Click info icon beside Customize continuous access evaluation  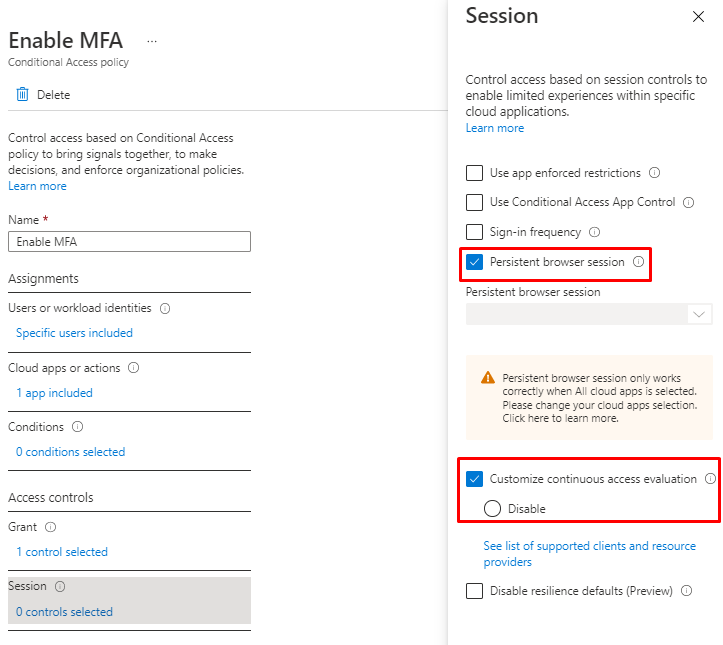click(x=710, y=479)
